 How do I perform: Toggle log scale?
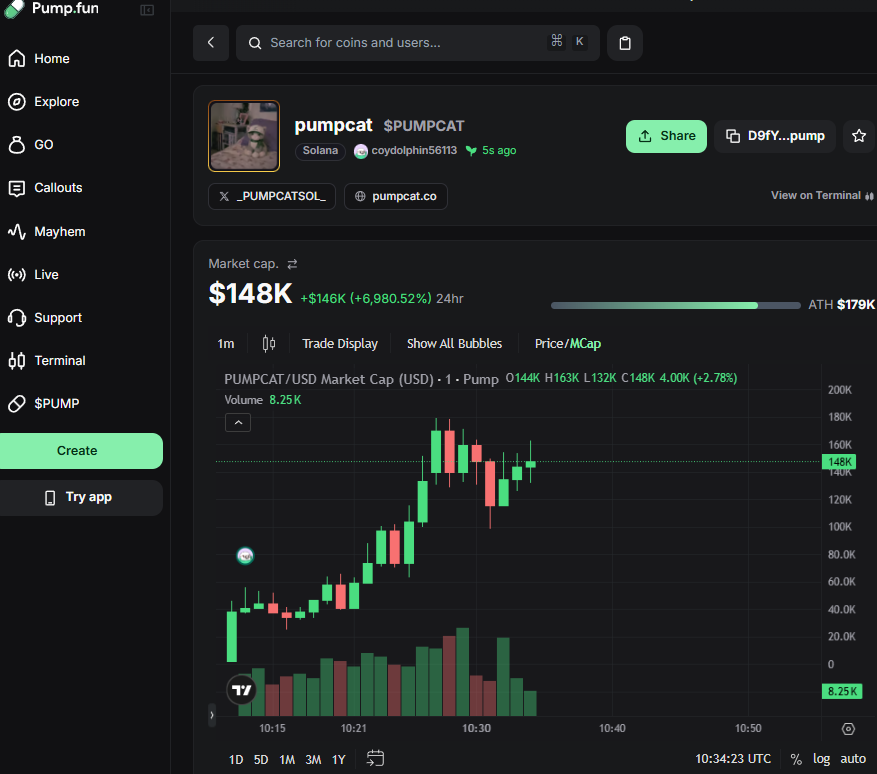pyautogui.click(x=821, y=759)
